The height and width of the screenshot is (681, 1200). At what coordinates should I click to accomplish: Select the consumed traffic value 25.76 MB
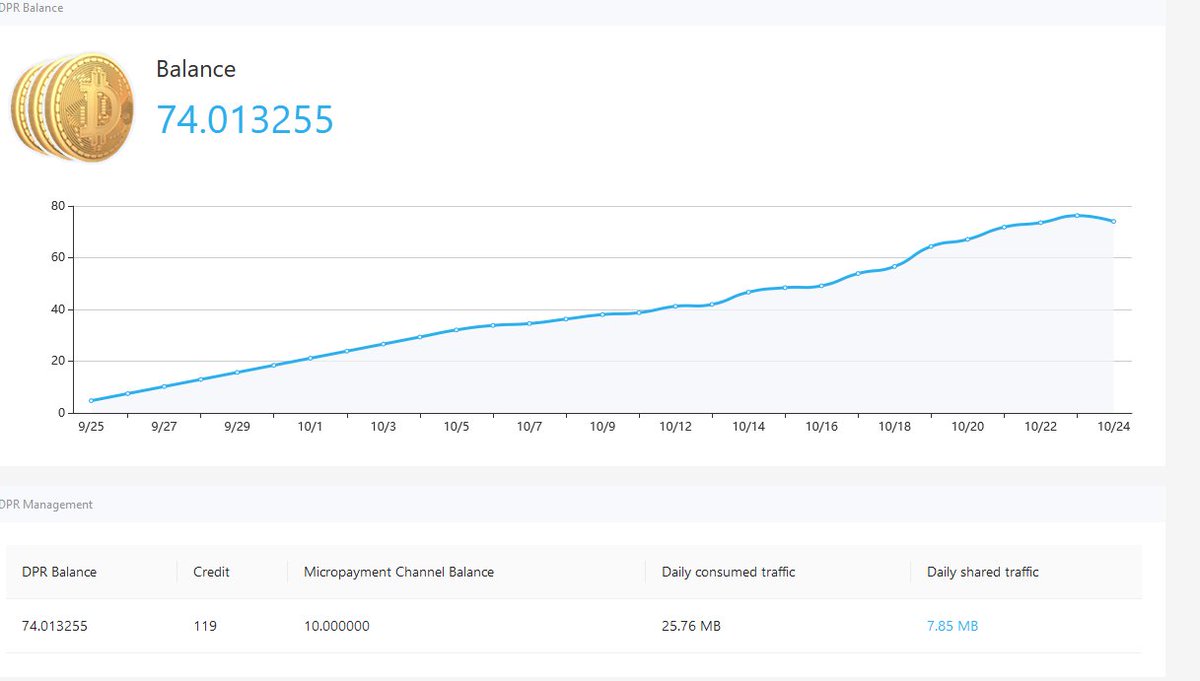point(691,626)
